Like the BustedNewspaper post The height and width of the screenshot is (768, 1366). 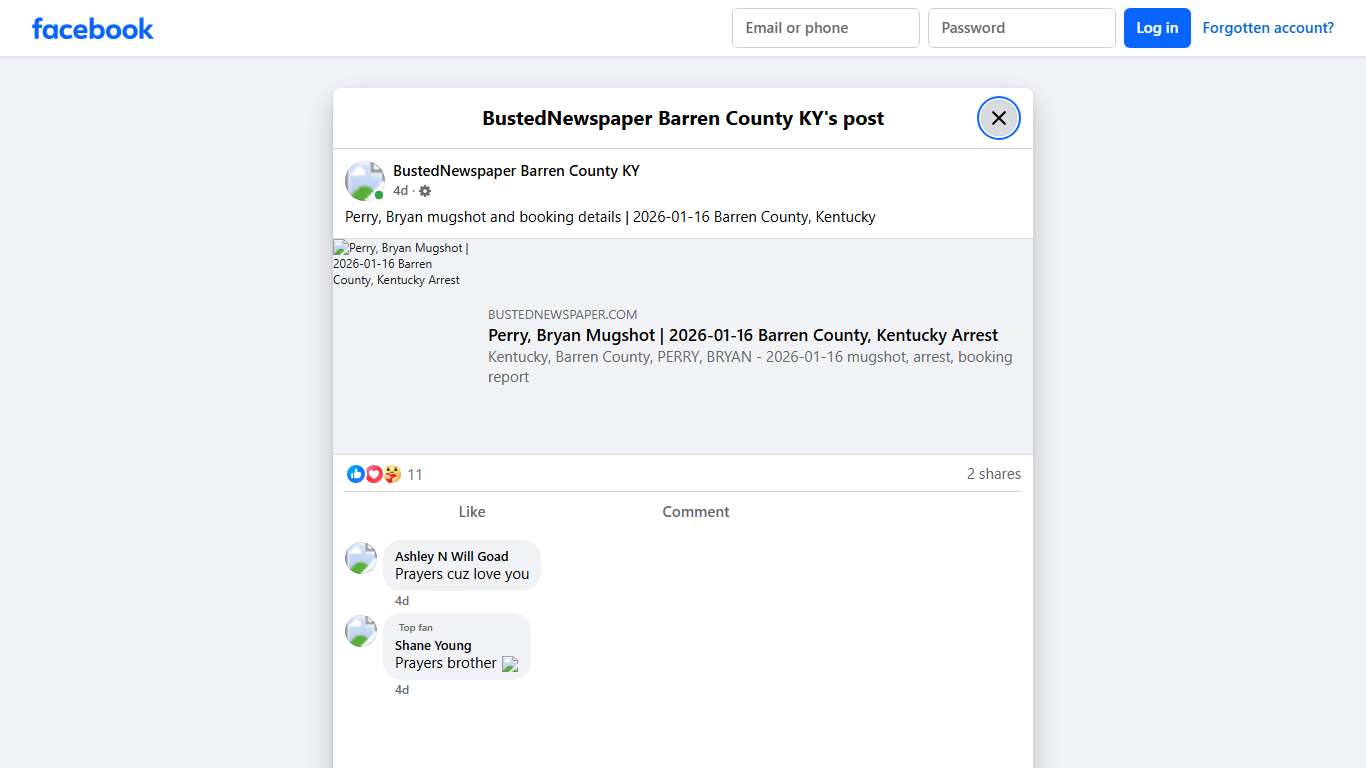click(471, 512)
